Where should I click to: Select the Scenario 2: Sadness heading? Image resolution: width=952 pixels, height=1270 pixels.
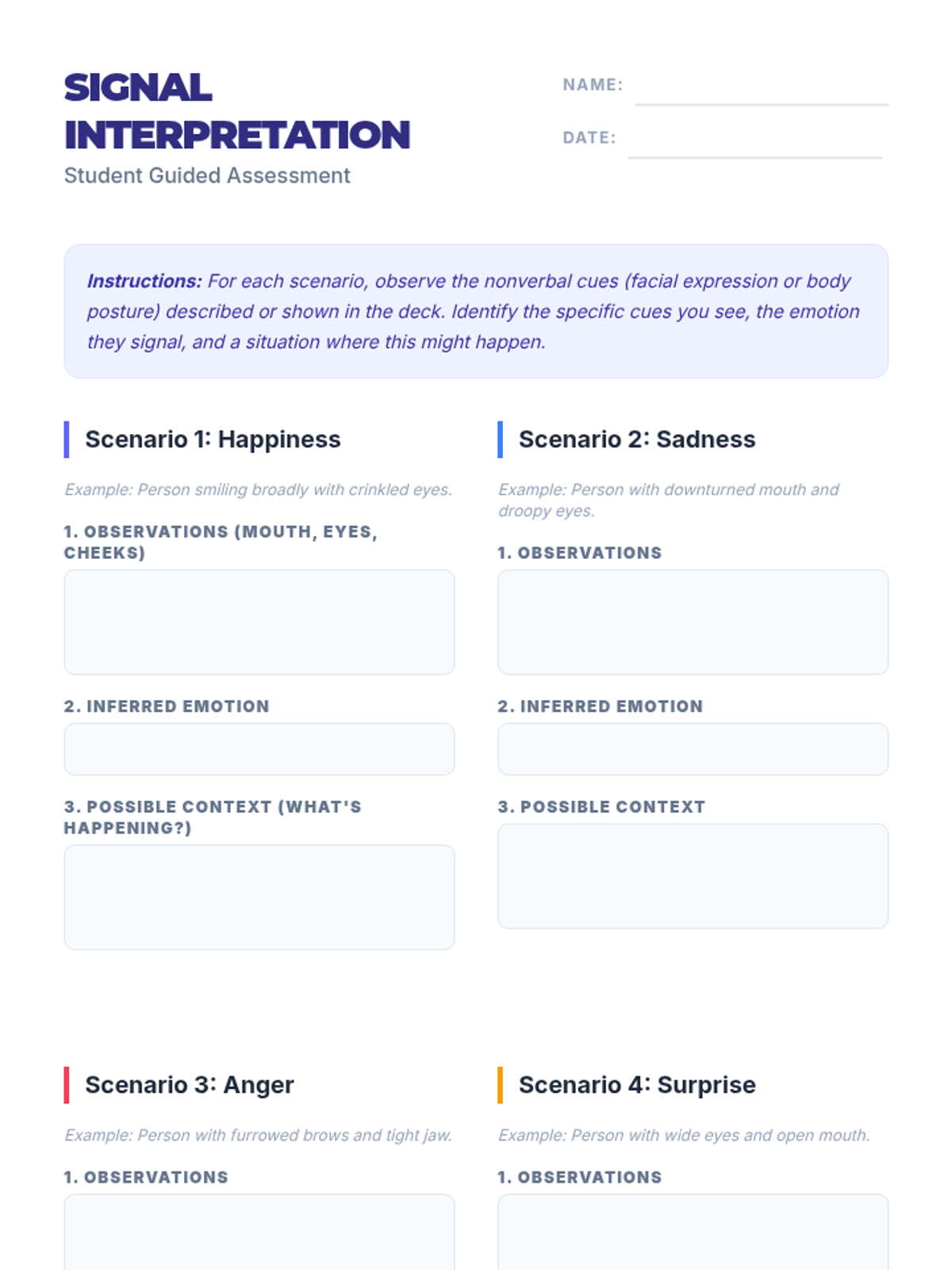(x=637, y=439)
